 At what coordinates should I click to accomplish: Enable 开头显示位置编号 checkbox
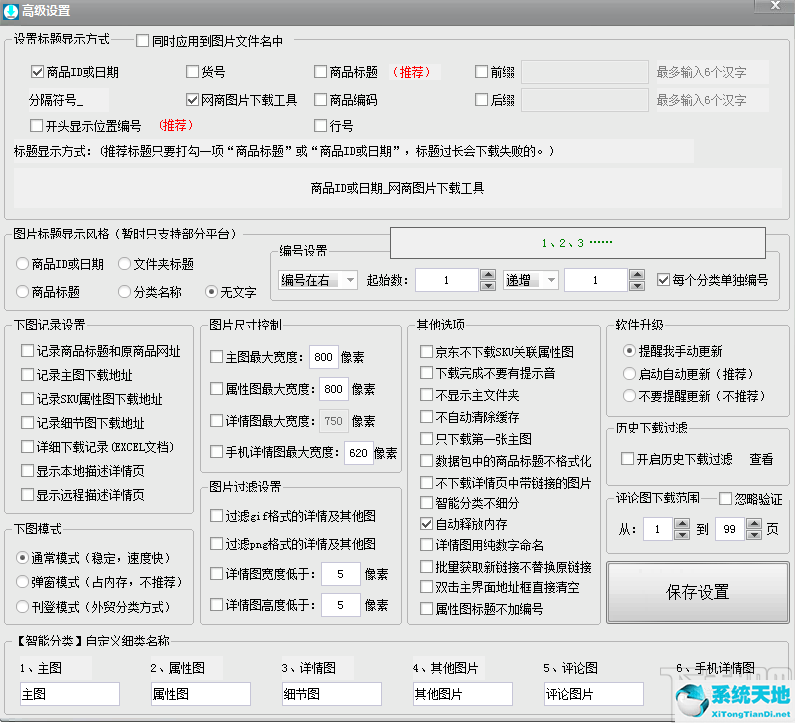pos(37,125)
